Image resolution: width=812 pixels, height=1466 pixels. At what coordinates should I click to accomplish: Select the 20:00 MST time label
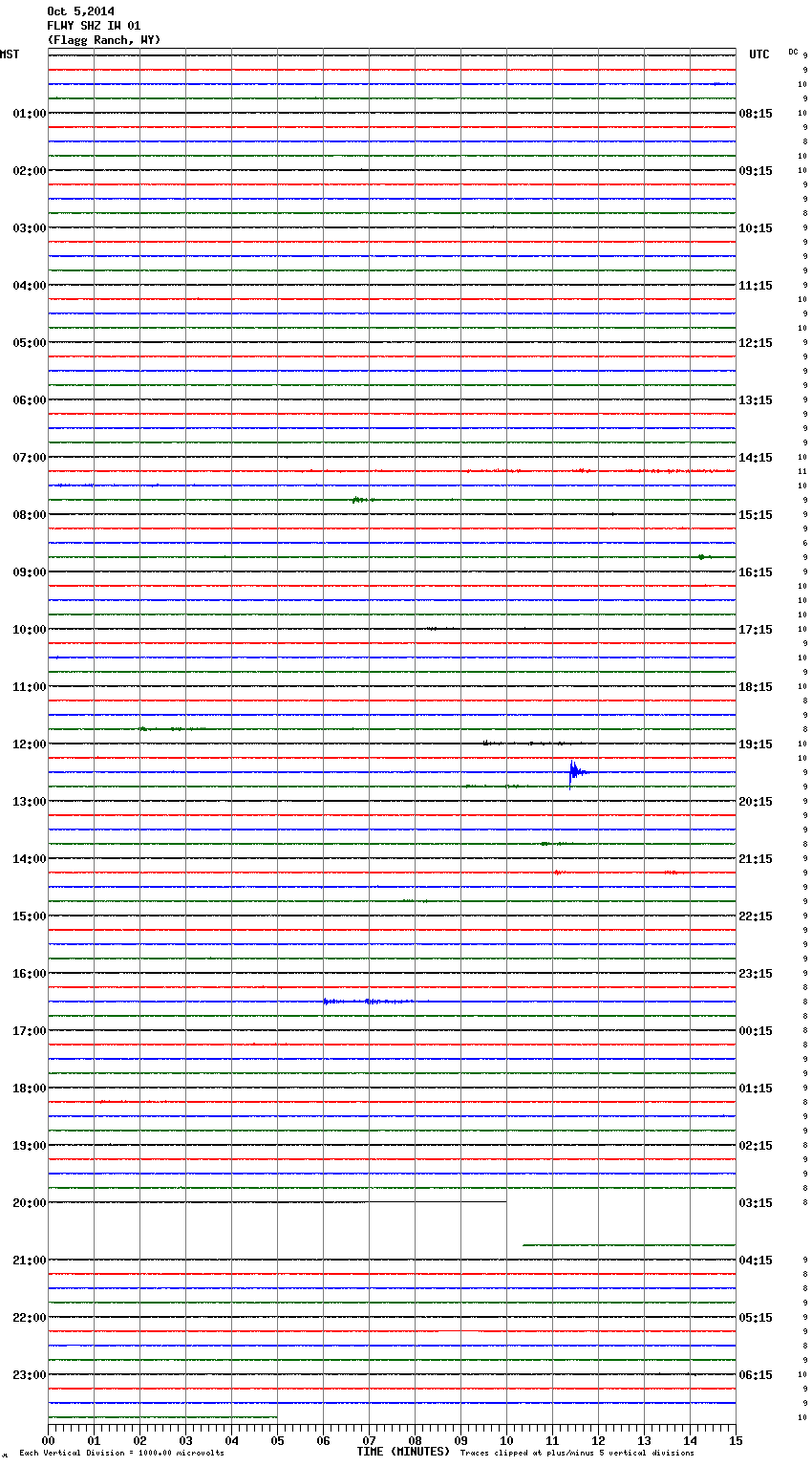29,1203
